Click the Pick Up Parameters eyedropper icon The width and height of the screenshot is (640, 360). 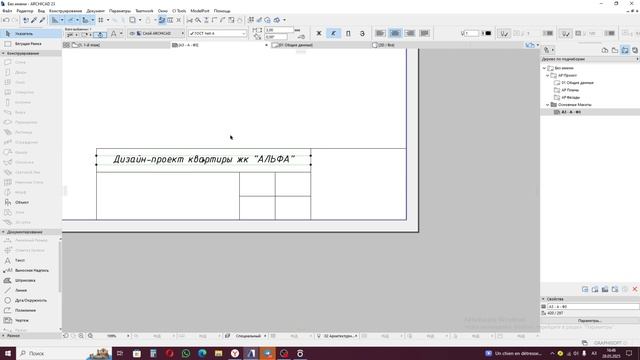click(x=34, y=20)
